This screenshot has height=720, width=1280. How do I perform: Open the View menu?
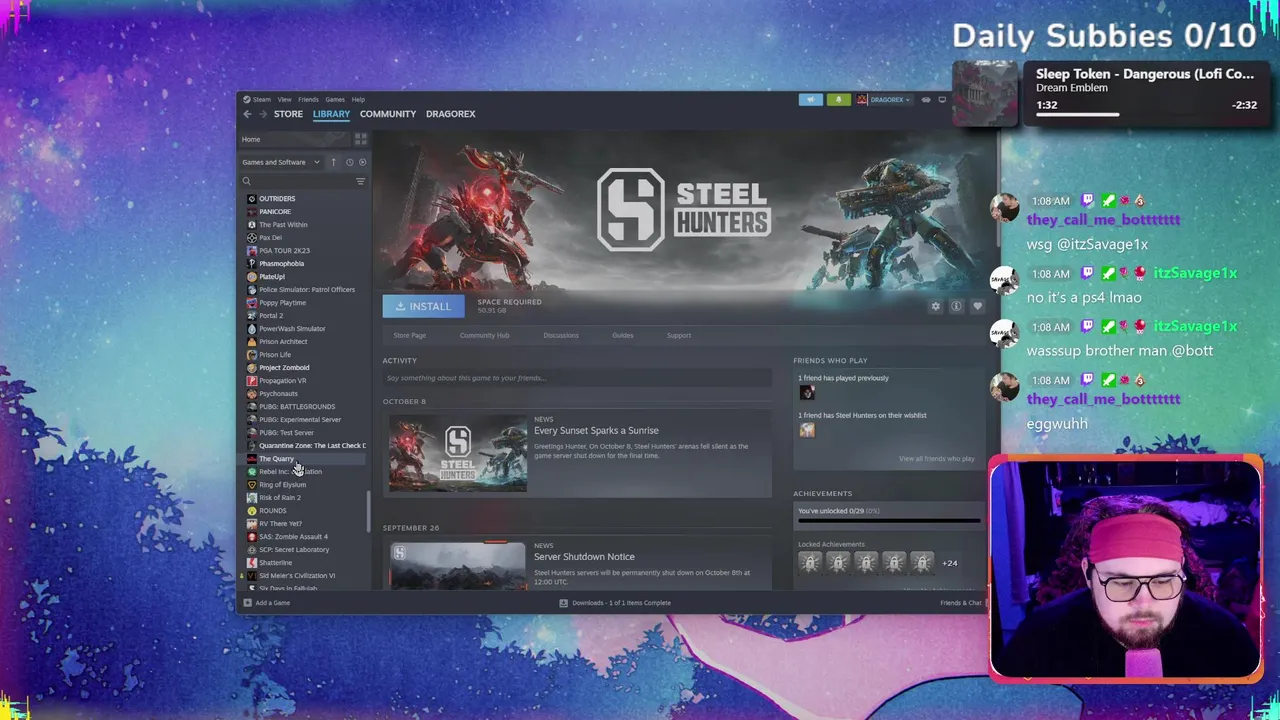pyautogui.click(x=284, y=99)
